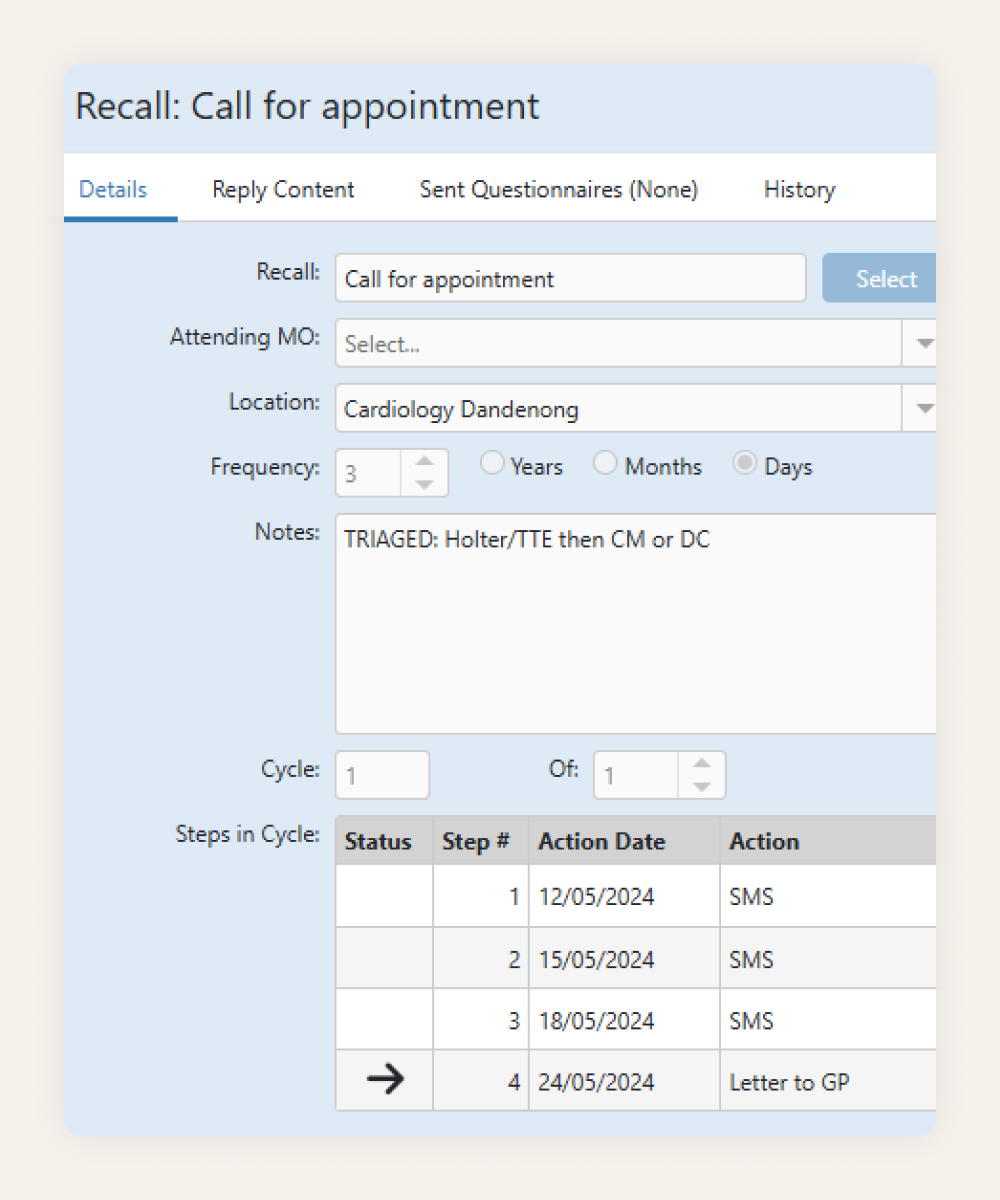Click the Cardiology Dandenong location field
This screenshot has width=1000, height=1200.
[x=619, y=408]
